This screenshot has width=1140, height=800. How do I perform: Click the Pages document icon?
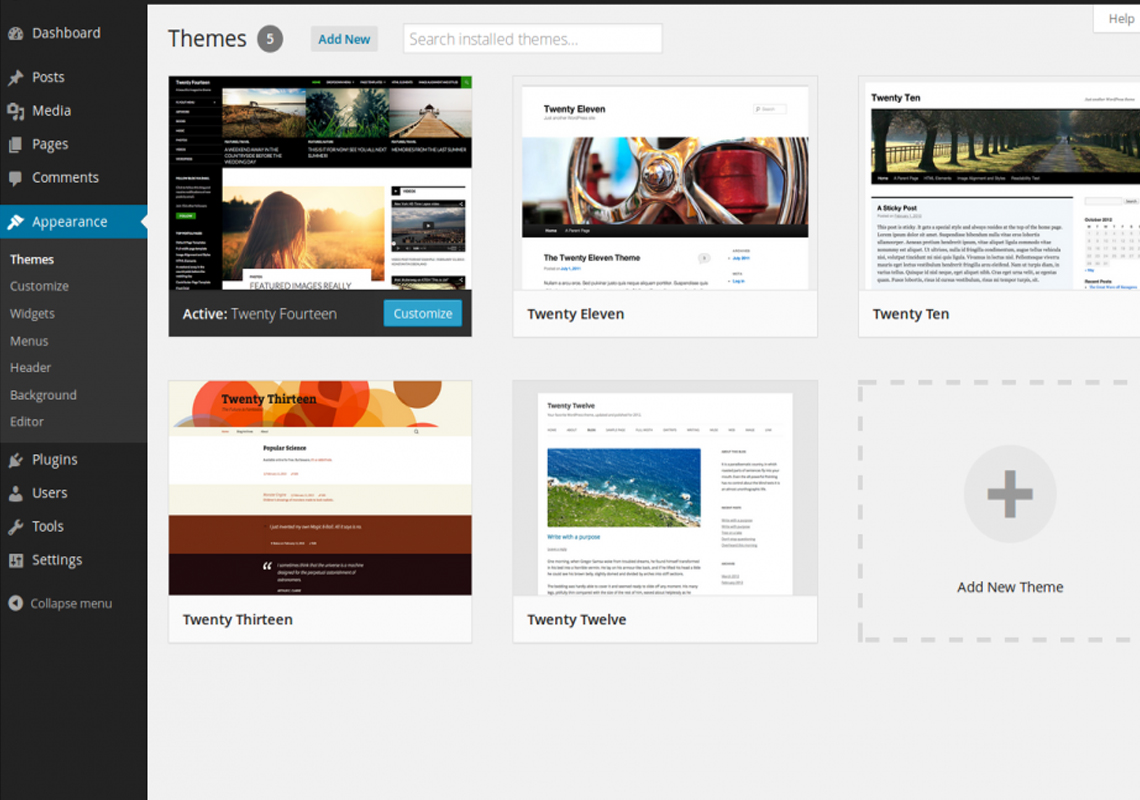point(15,145)
